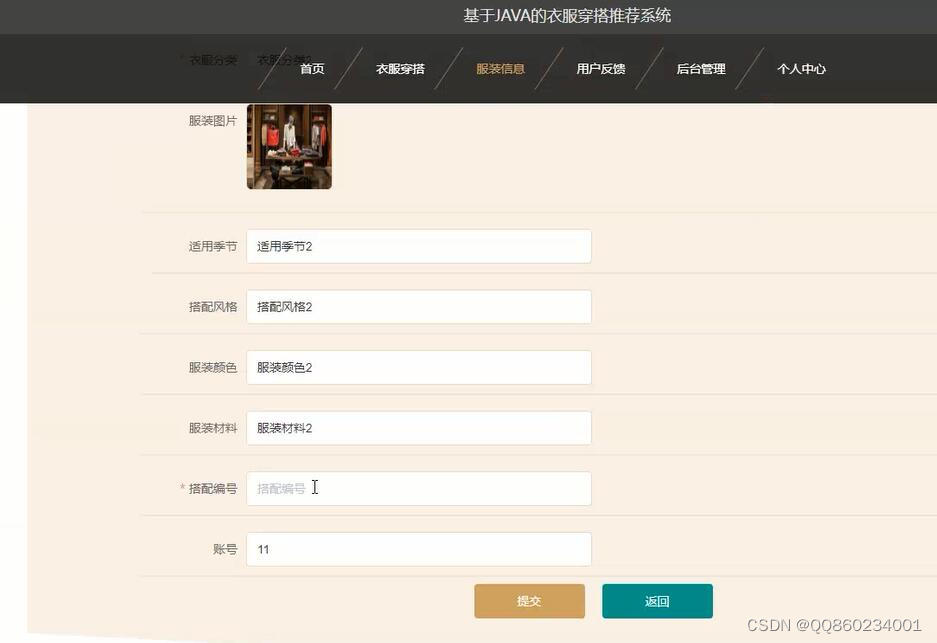Click the teal 返回 button
This screenshot has height=643, width=937.
coord(657,601)
